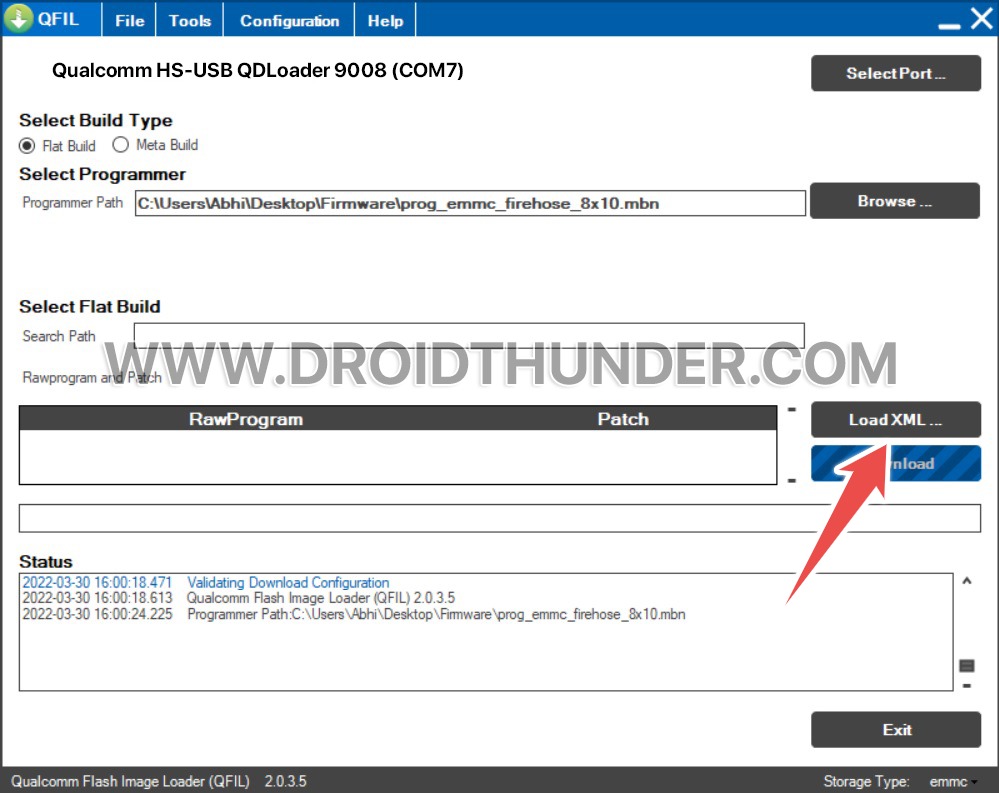Viewport: 999px width, 793px height.
Task: Open the Help menu
Action: pyautogui.click(x=384, y=19)
